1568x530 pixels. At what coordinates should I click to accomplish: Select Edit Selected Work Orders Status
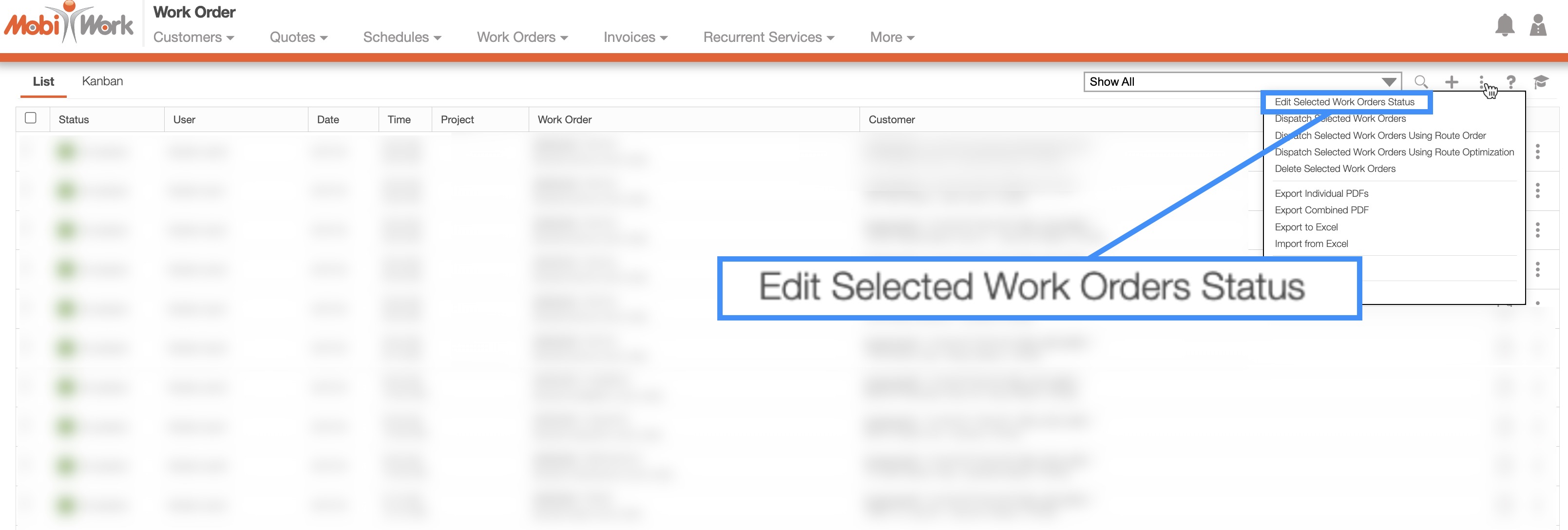[1344, 102]
